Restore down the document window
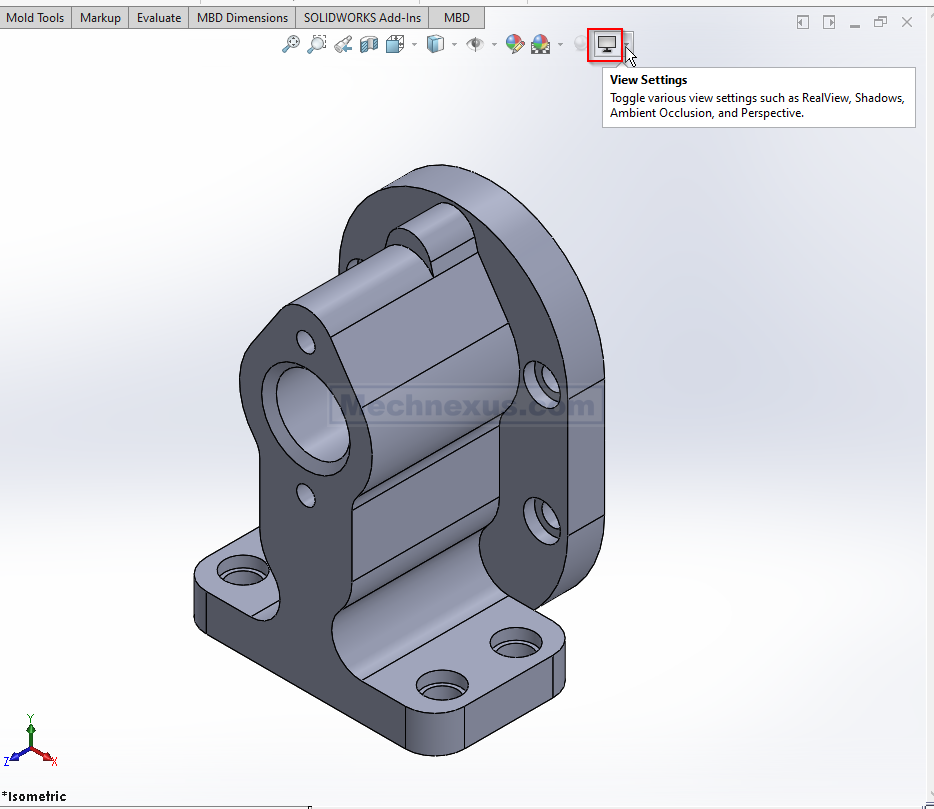934x809 pixels. [x=880, y=22]
